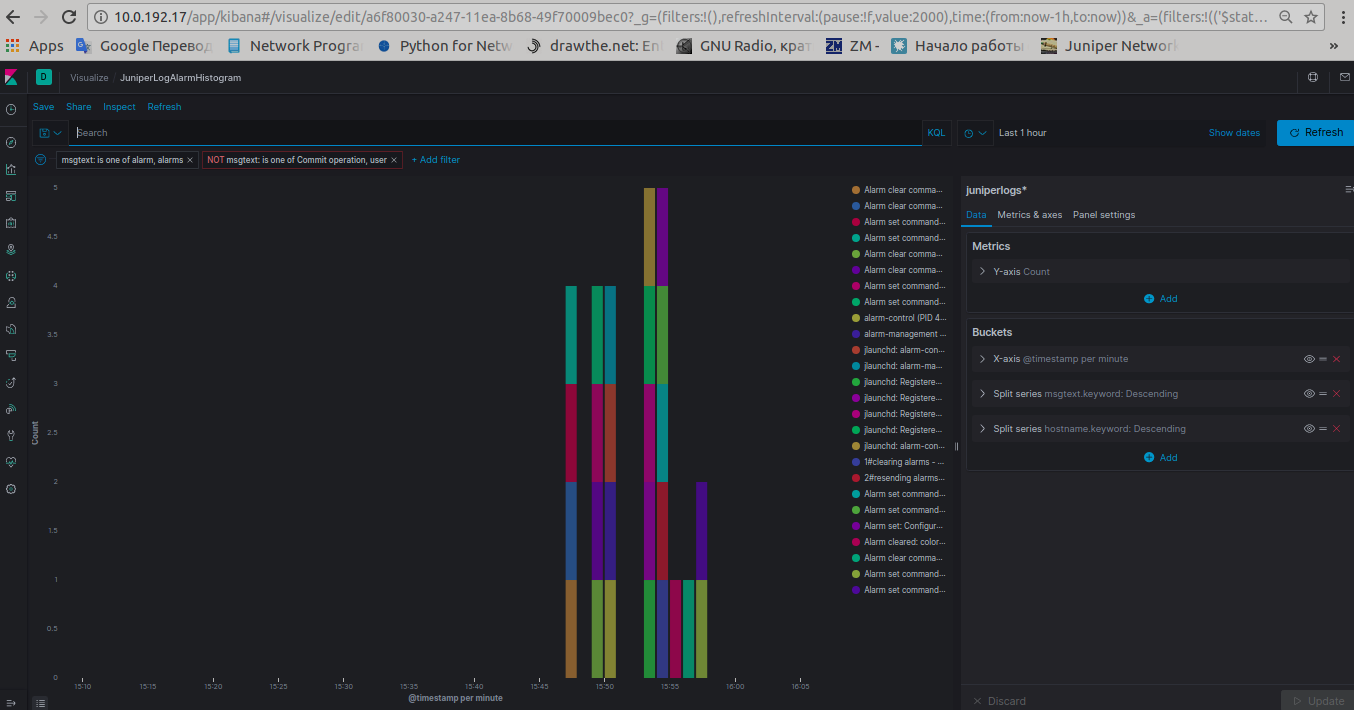Expand the Y-axis Count metric

coord(983,272)
